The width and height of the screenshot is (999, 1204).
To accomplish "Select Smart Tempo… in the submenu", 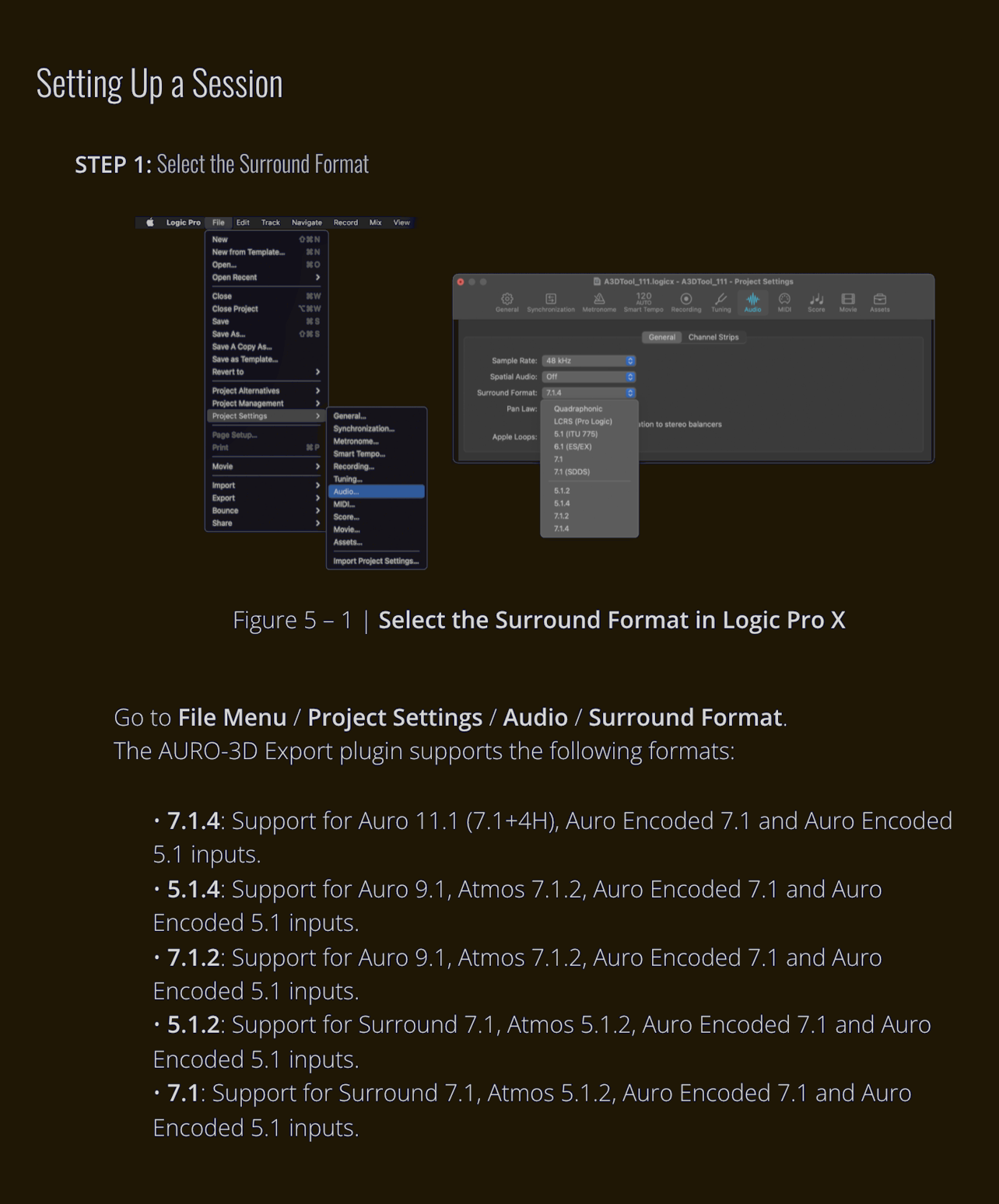I will (x=377, y=454).
